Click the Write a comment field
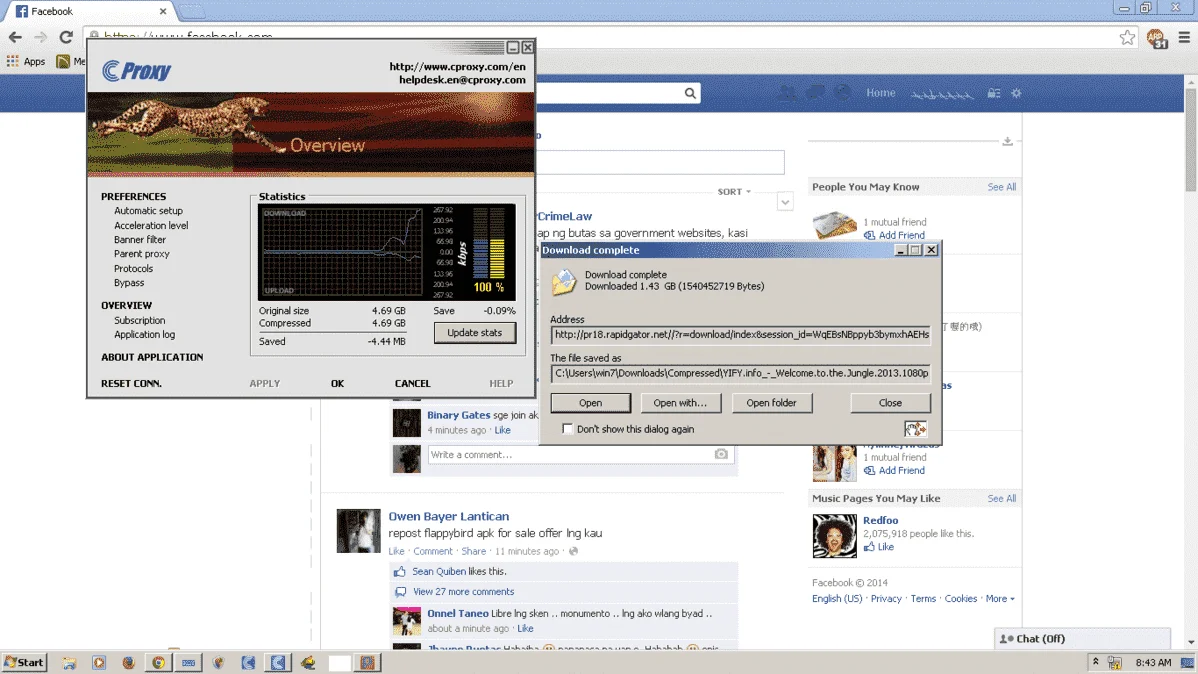The image size is (1198, 674). click(x=570, y=454)
